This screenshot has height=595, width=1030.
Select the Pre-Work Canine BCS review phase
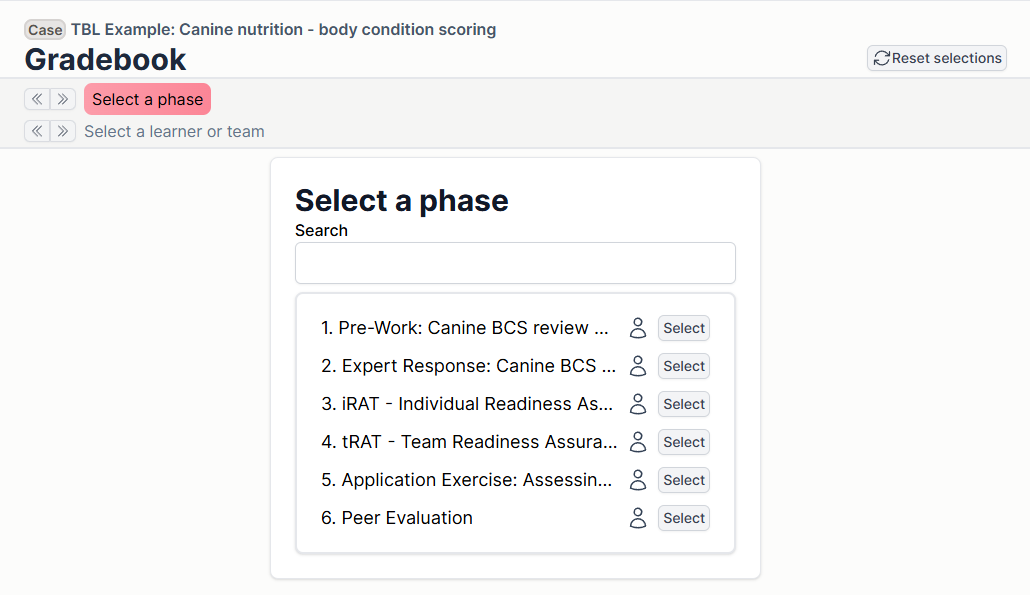[684, 328]
